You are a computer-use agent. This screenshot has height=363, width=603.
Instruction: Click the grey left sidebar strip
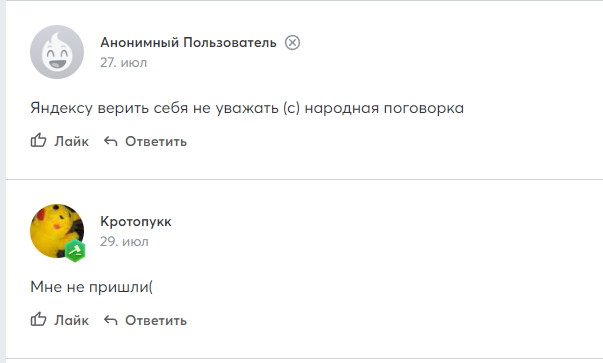pyautogui.click(x=3, y=182)
